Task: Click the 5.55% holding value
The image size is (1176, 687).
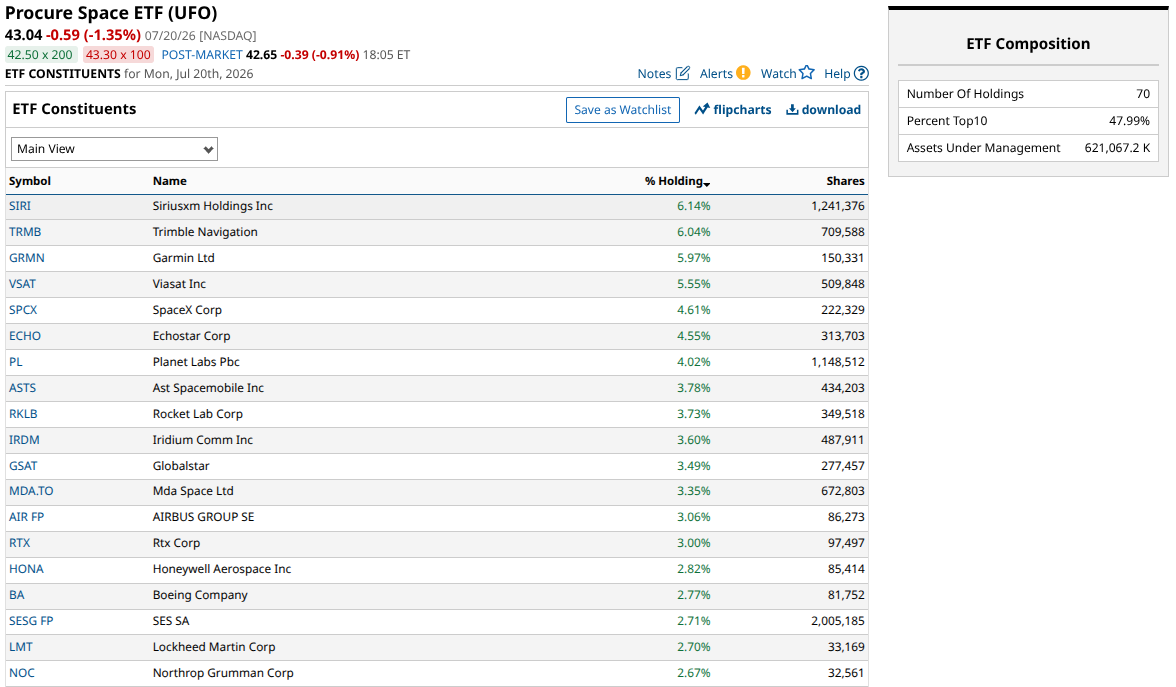Action: 694,284
